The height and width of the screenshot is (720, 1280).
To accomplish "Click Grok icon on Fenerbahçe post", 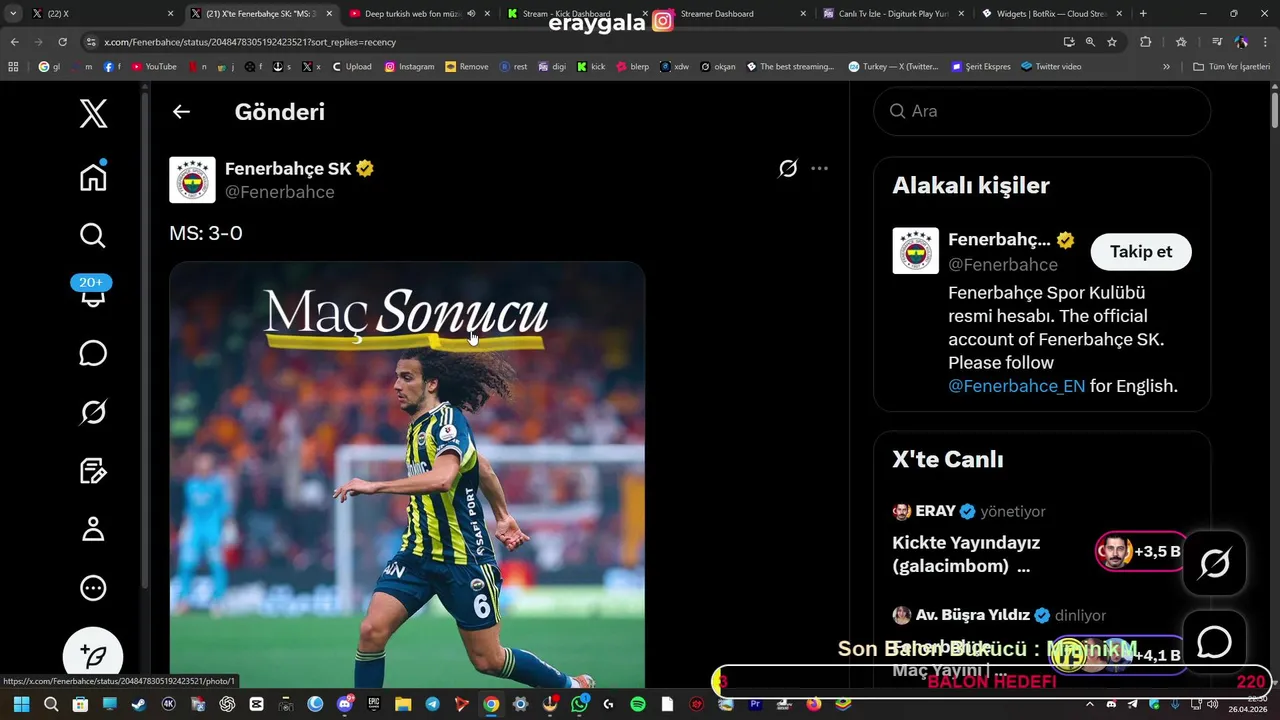I will point(788,168).
